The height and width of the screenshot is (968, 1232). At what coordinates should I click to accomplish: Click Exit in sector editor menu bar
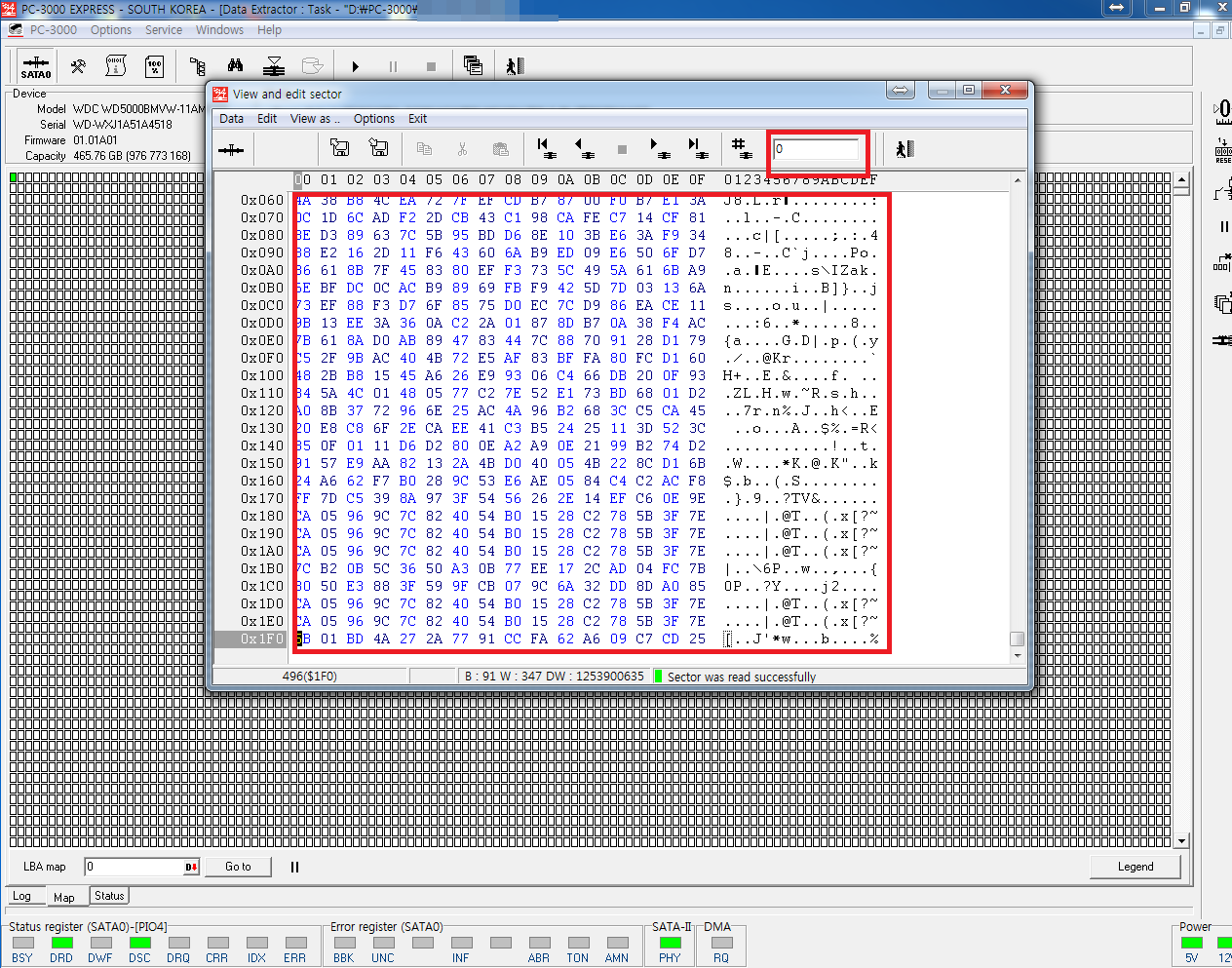click(x=417, y=119)
